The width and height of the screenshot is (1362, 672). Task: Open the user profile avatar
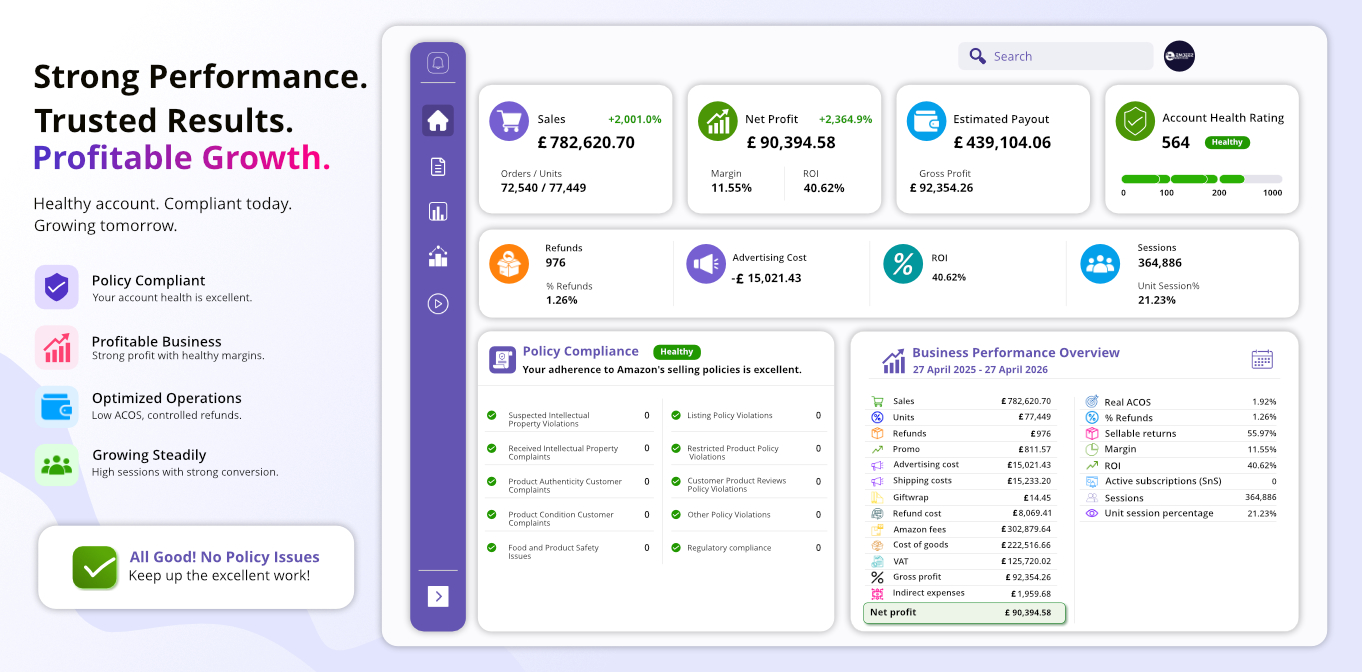click(1179, 56)
